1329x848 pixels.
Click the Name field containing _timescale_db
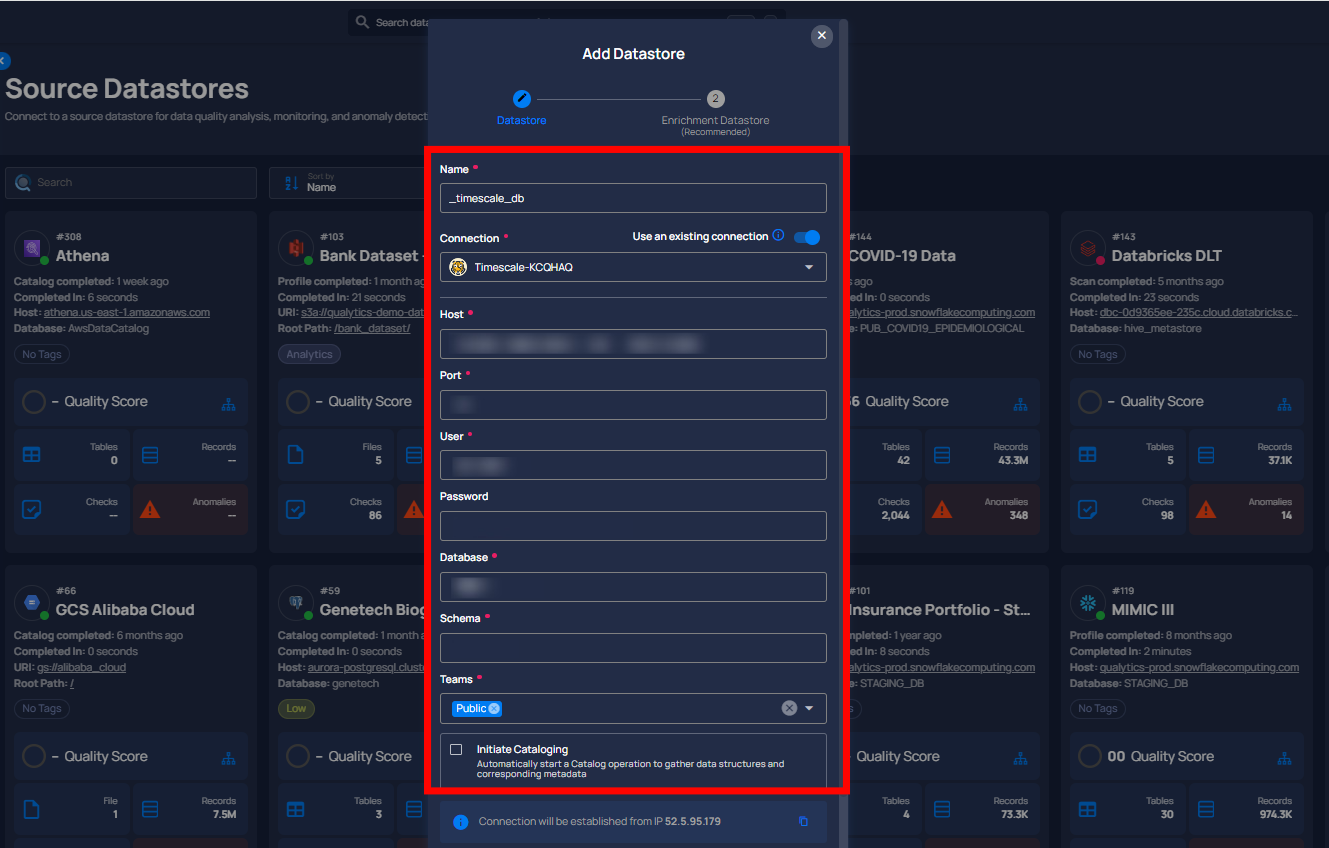(633, 198)
